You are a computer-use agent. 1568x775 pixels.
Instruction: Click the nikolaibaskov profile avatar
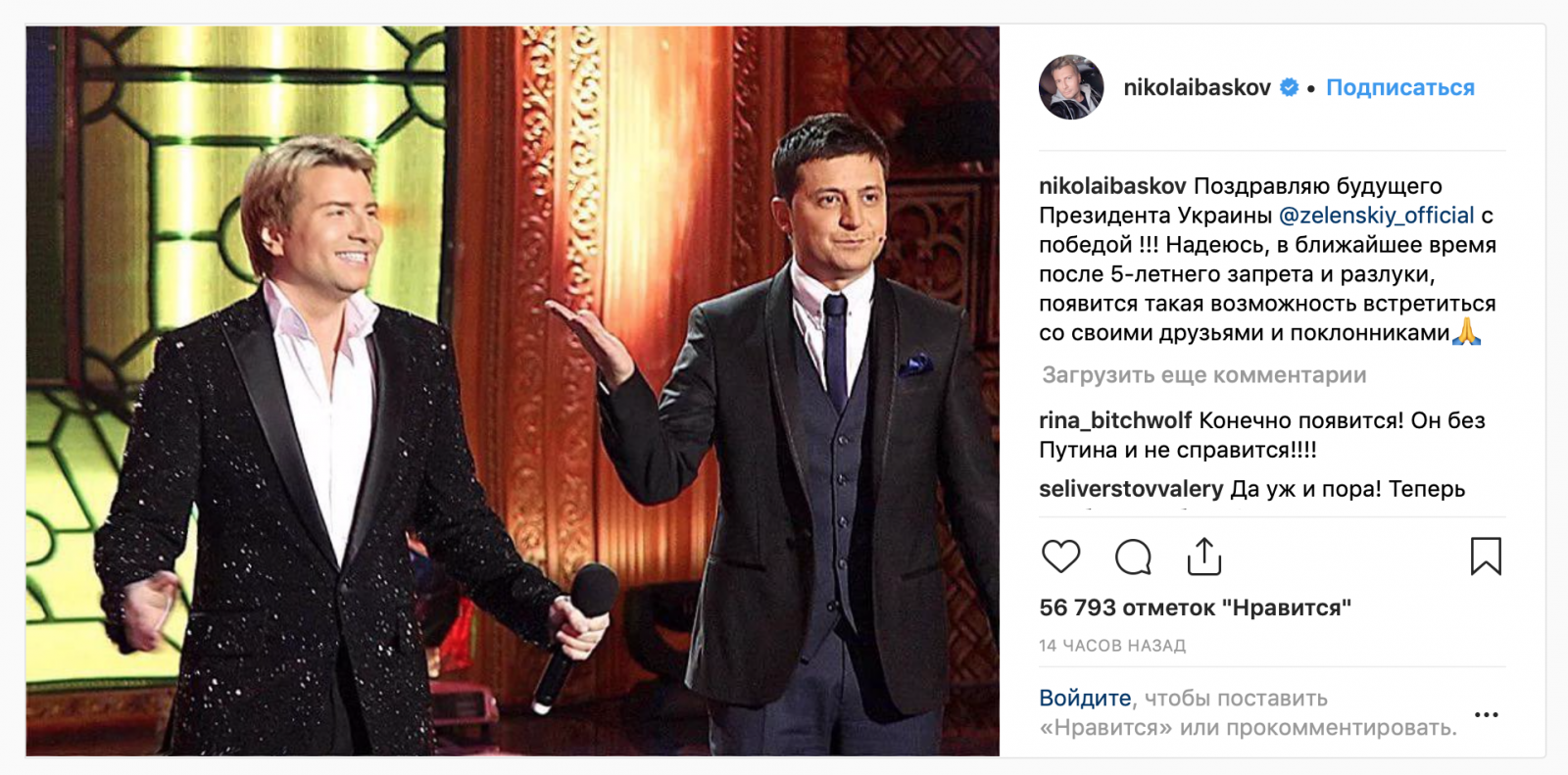coord(1071,87)
